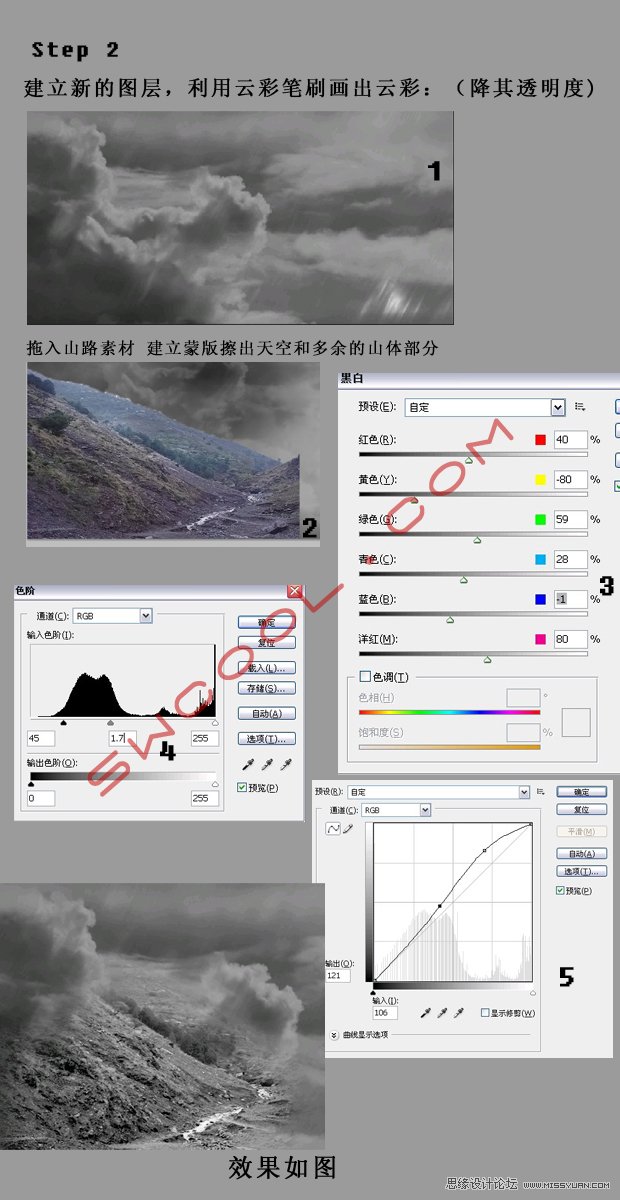Click Levels gamma field showing 1.7
The width and height of the screenshot is (620, 1200).
pos(122,738)
